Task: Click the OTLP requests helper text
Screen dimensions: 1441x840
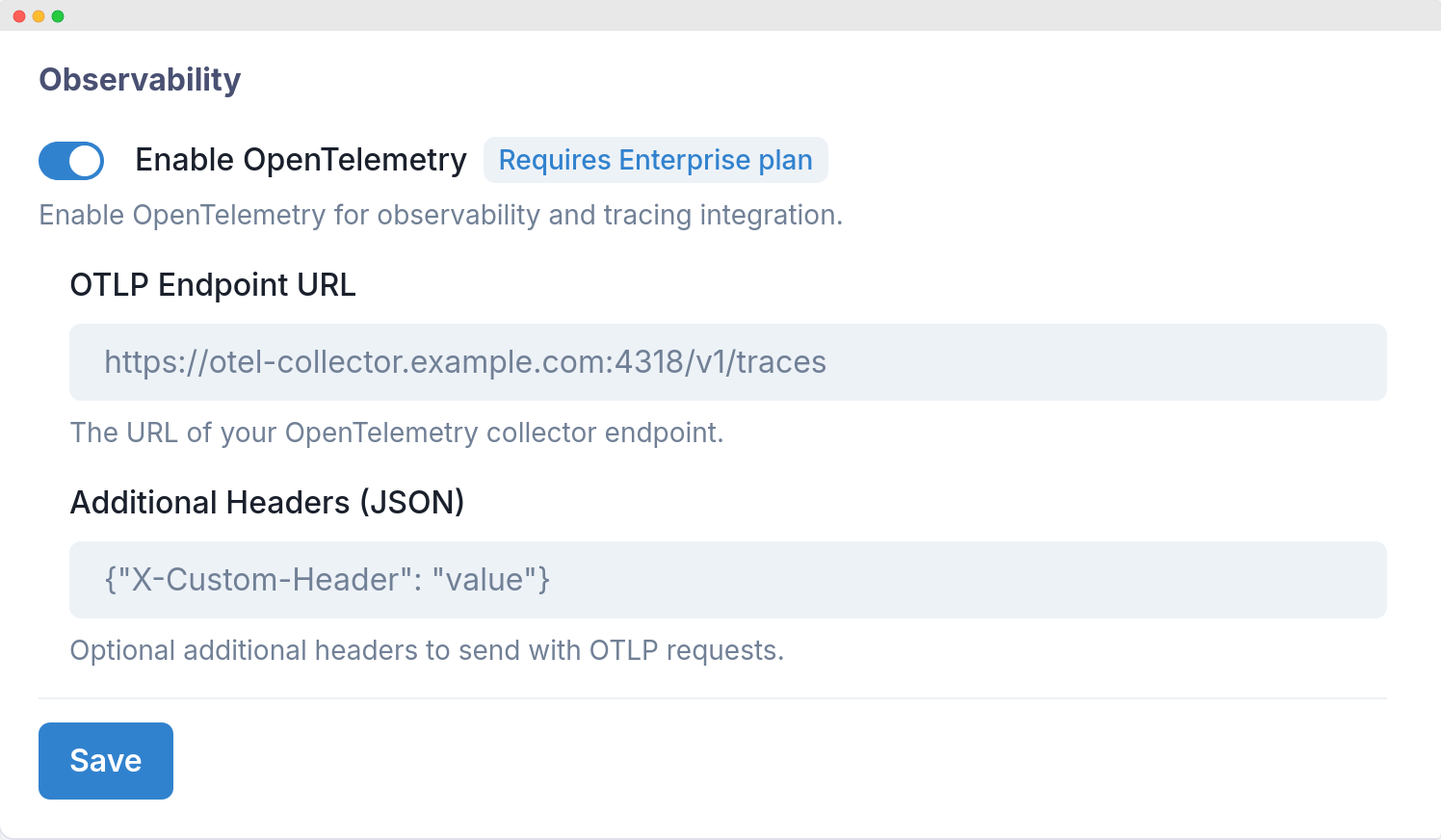Action: pos(427,650)
